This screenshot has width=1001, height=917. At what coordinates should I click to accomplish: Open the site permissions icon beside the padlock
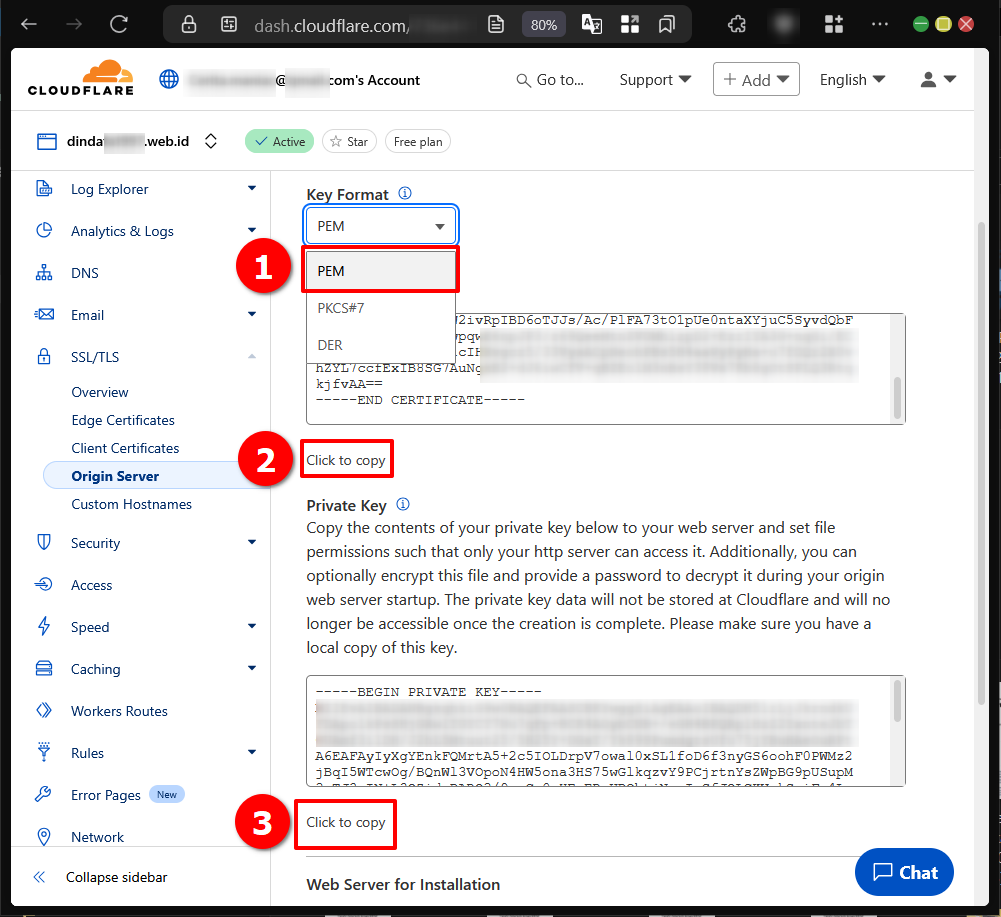229,24
